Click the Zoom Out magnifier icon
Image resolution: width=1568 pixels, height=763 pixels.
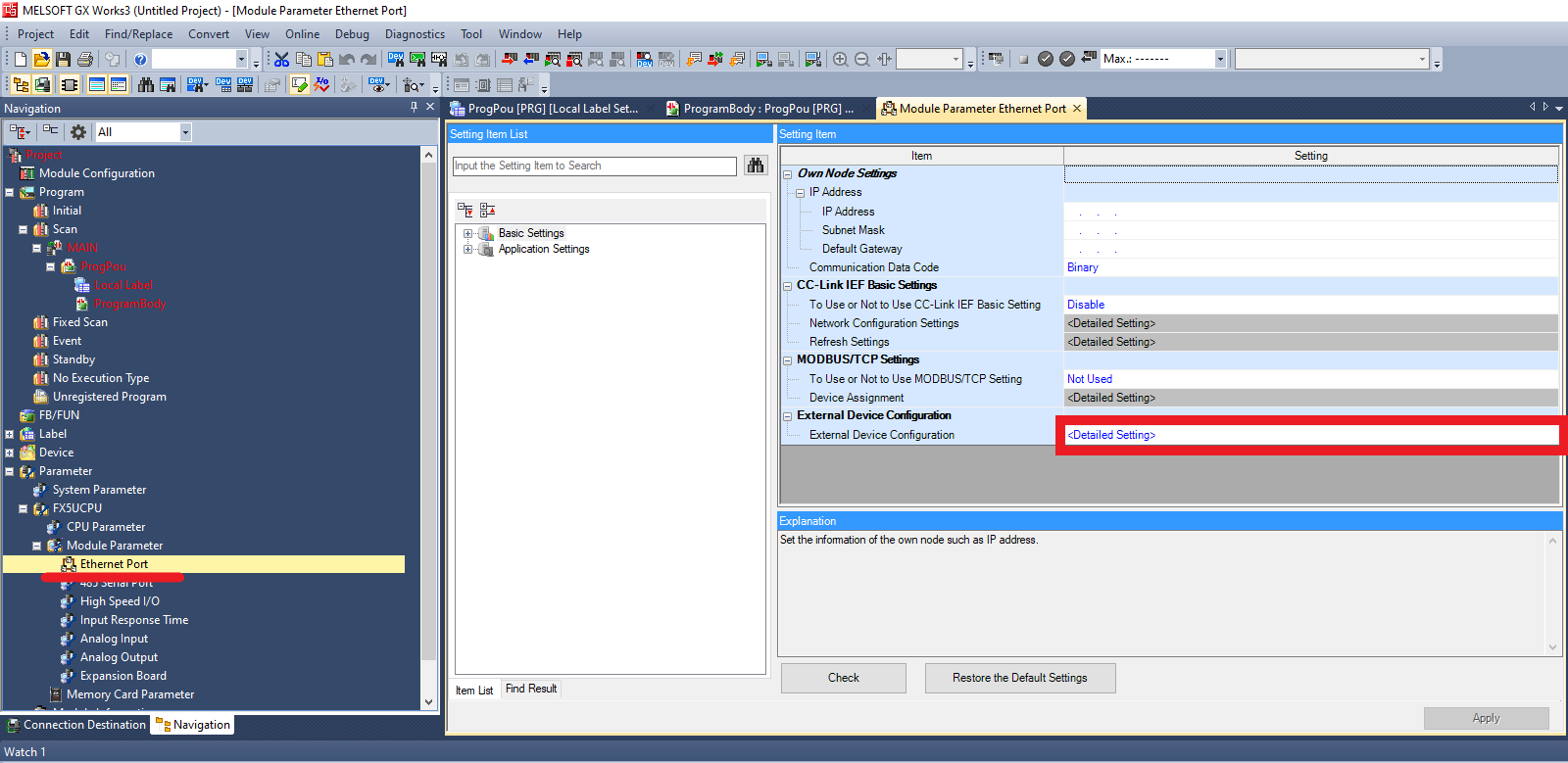click(x=862, y=60)
